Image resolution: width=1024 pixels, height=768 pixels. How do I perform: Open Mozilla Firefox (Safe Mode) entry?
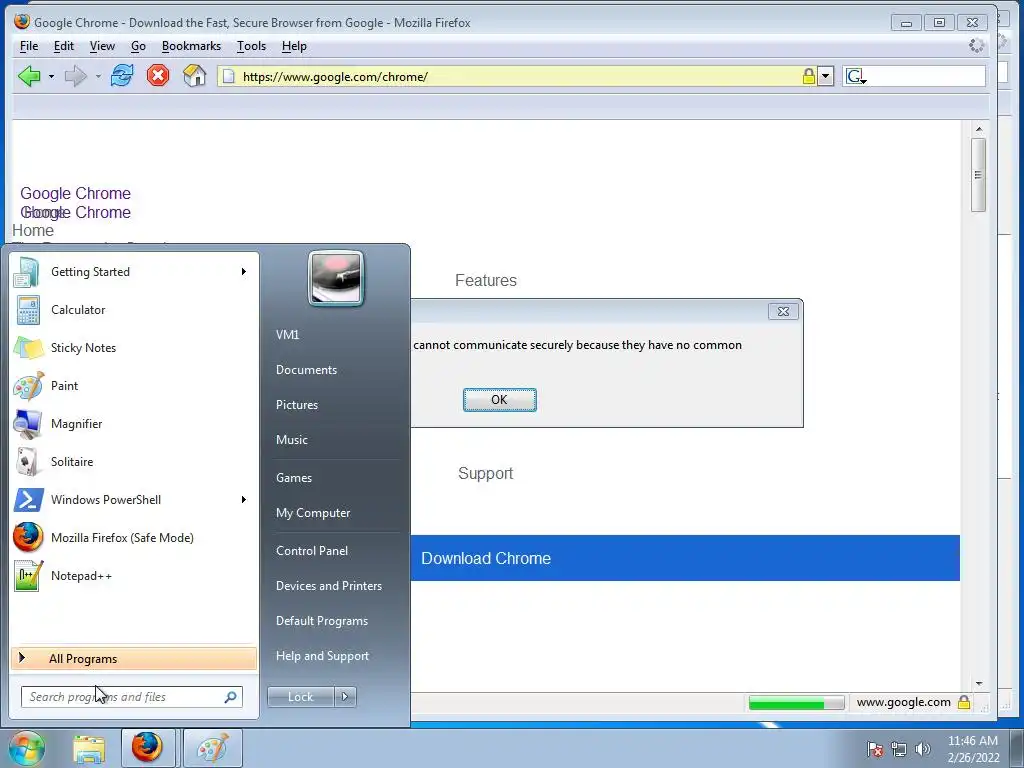coord(134,537)
